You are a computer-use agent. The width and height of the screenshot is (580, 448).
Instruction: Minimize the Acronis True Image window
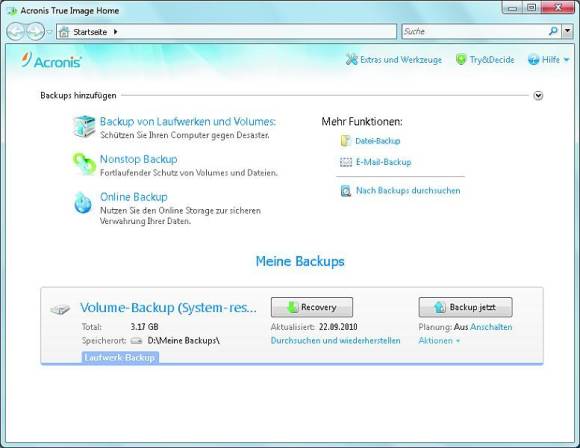pyautogui.click(x=513, y=8)
